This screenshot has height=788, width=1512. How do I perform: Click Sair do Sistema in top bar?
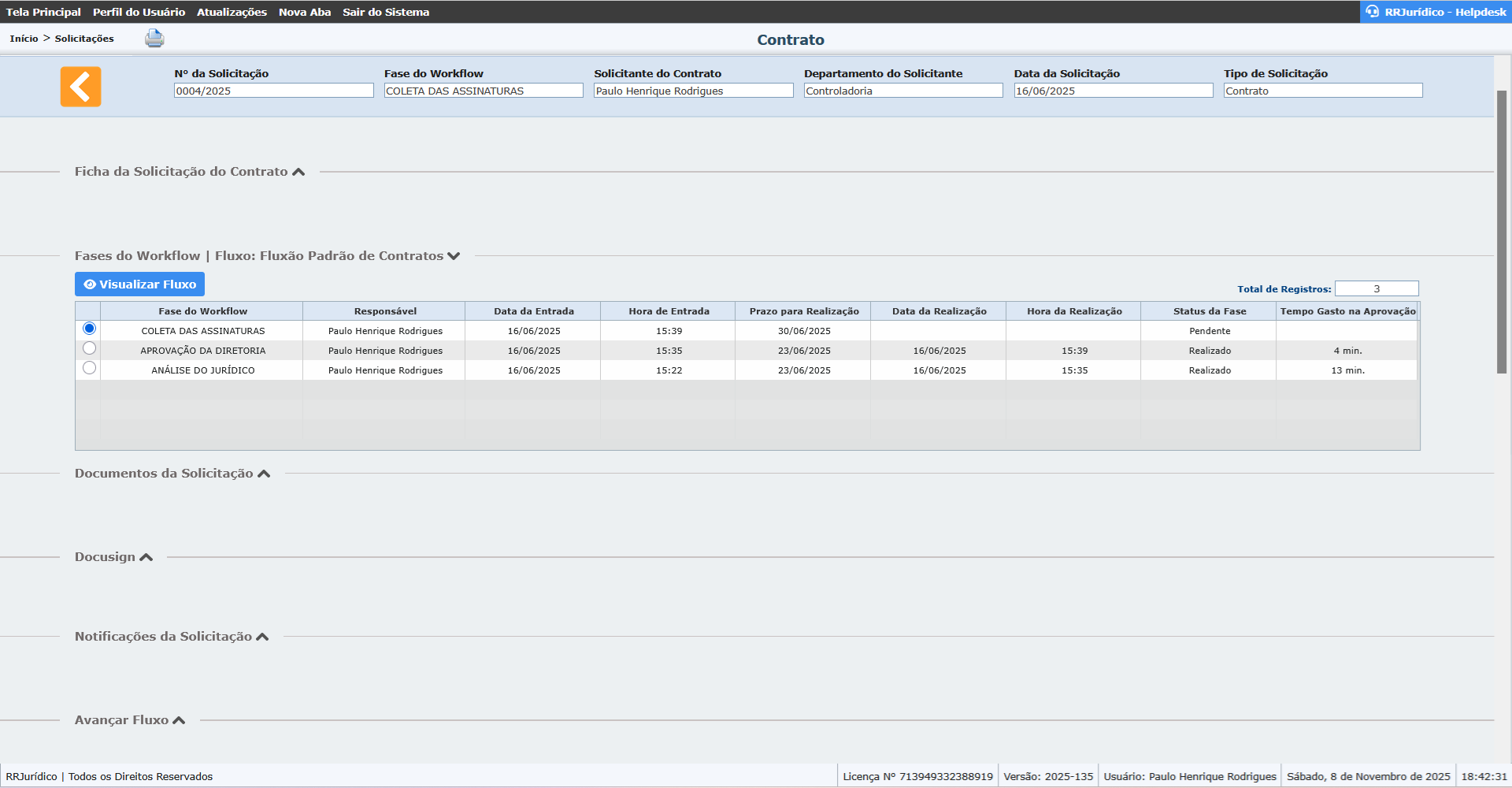tap(386, 12)
